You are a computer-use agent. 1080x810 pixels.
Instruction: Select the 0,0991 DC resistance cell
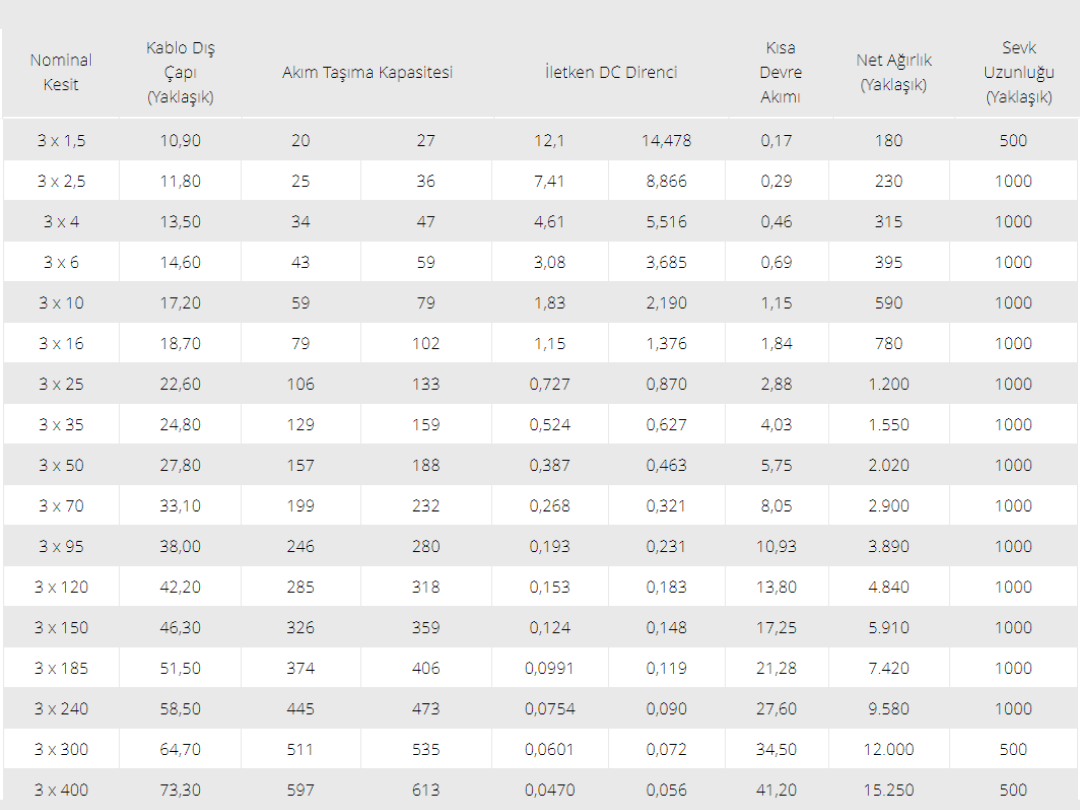[x=549, y=668]
